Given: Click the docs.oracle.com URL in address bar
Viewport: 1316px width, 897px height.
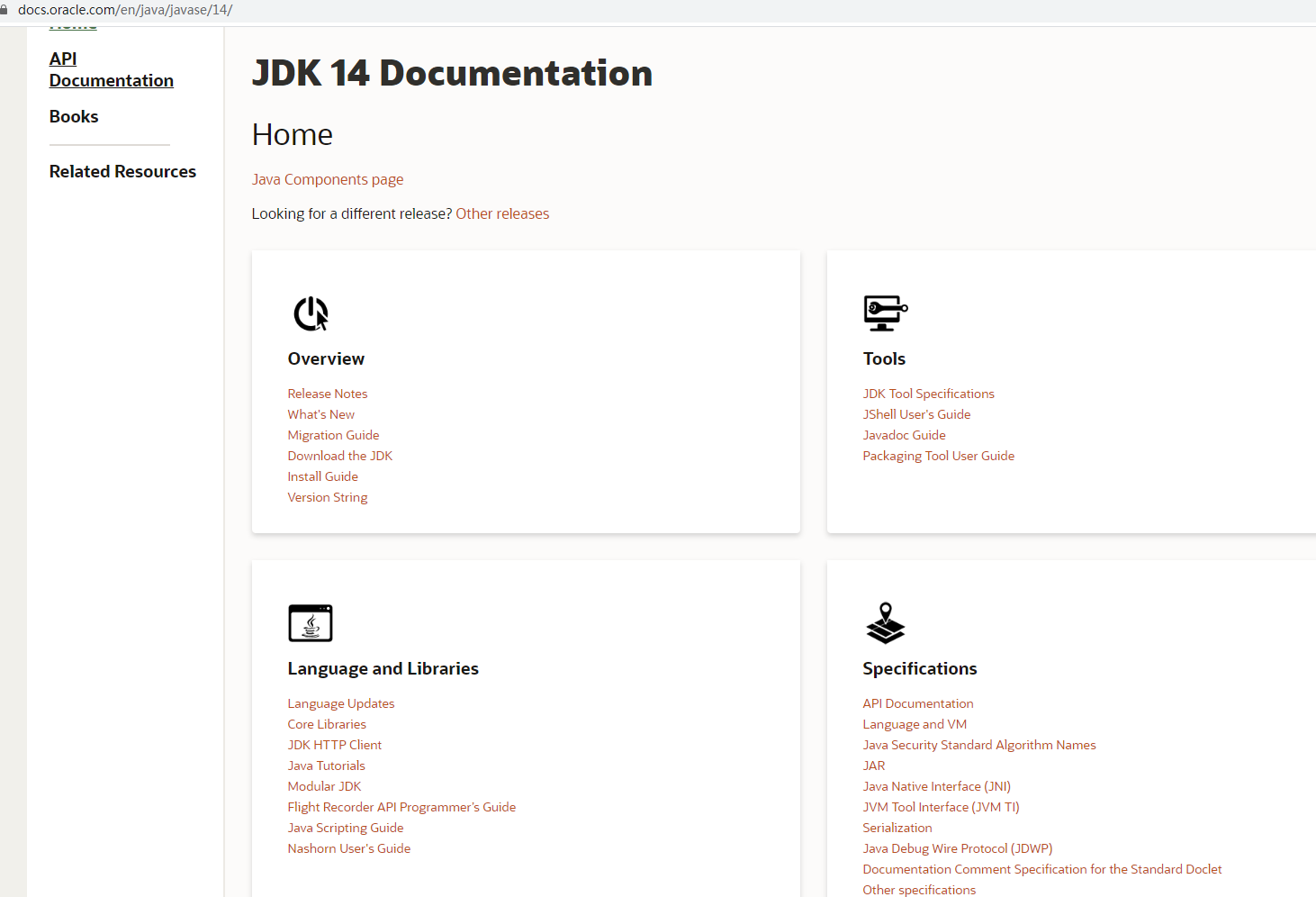Looking at the screenshot, I should click(125, 10).
